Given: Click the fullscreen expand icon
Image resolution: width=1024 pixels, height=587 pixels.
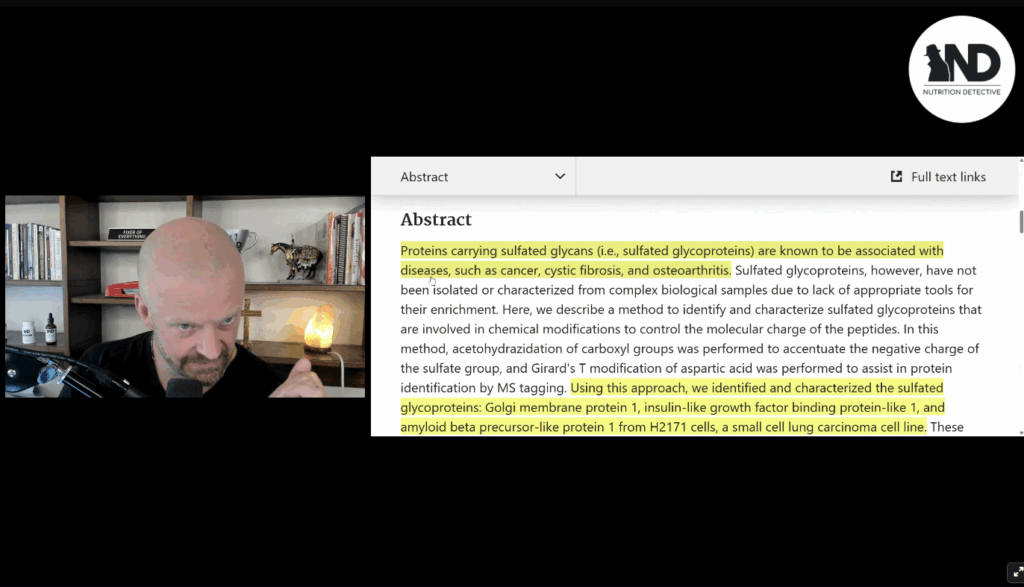Looking at the screenshot, I should 1016,573.
